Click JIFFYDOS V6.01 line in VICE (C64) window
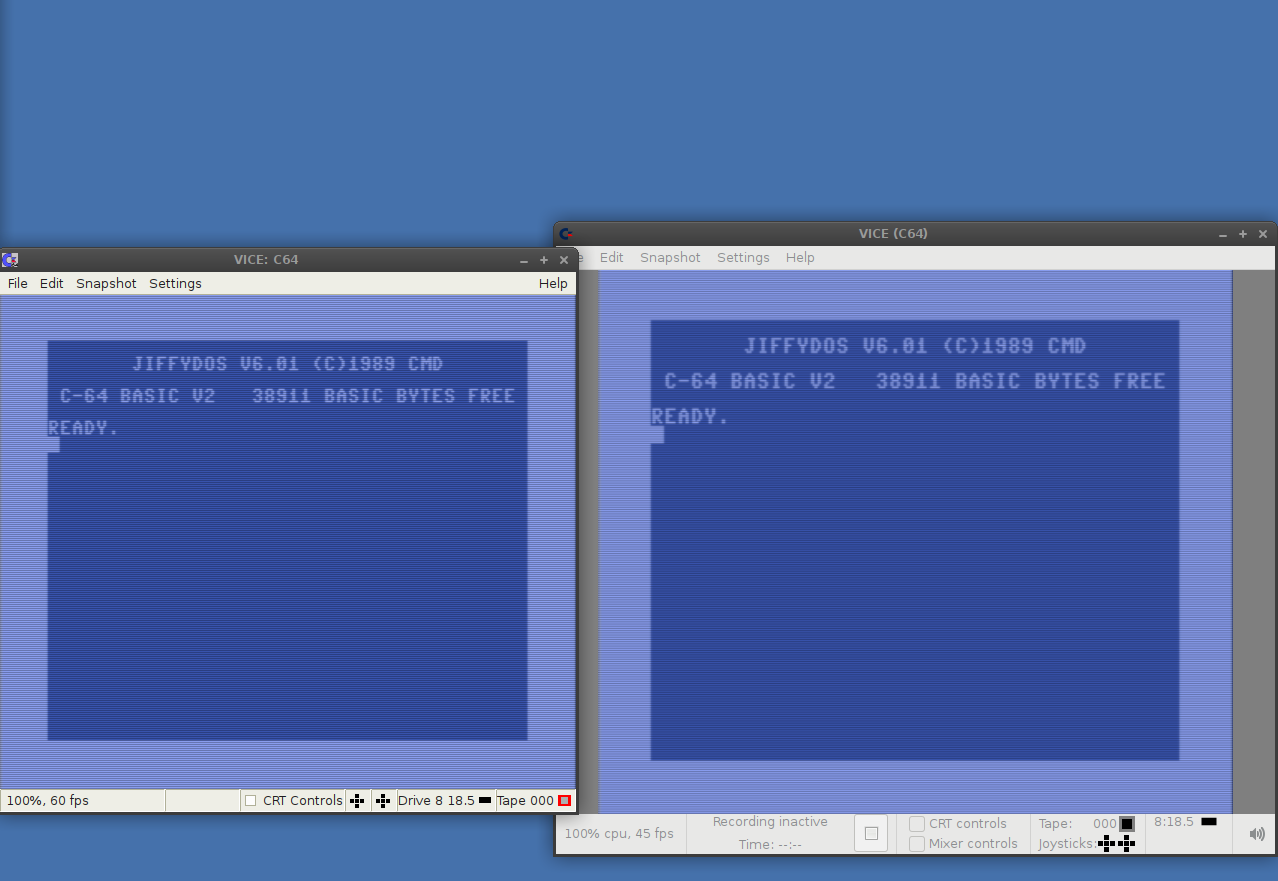This screenshot has width=1278, height=881. tap(915, 346)
